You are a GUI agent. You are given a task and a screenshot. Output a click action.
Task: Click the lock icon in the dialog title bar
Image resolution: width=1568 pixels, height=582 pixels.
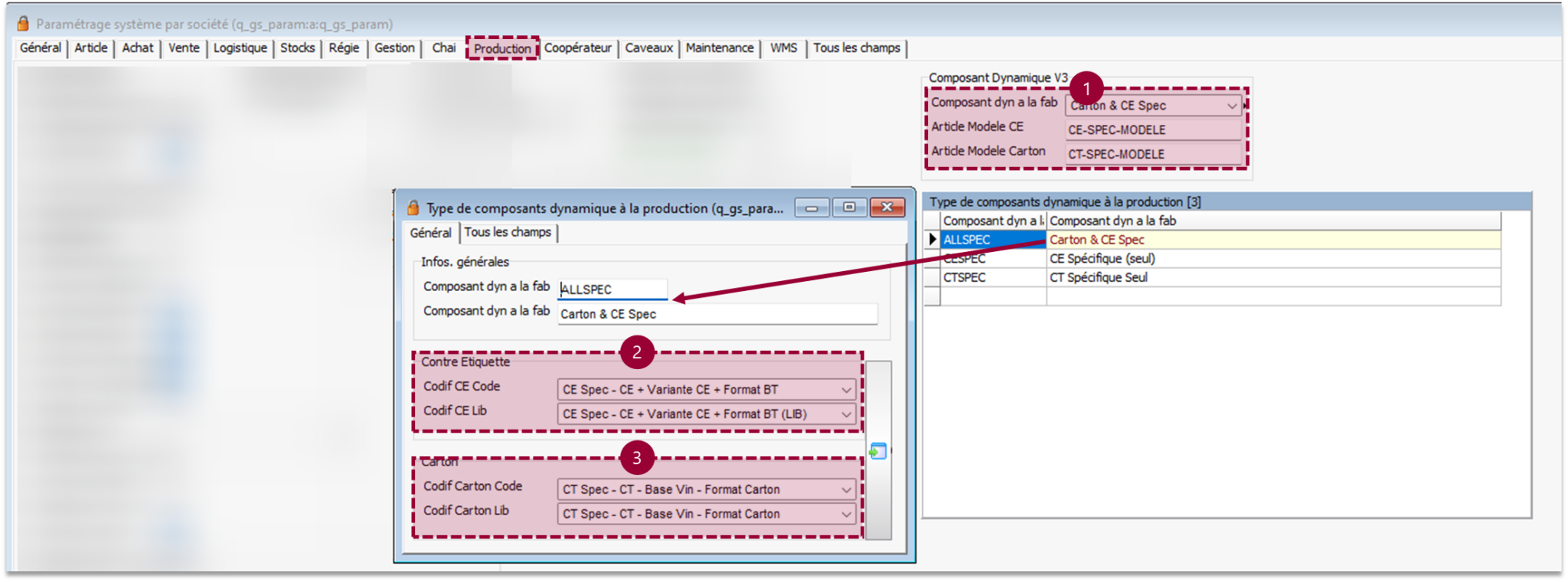[x=413, y=208]
